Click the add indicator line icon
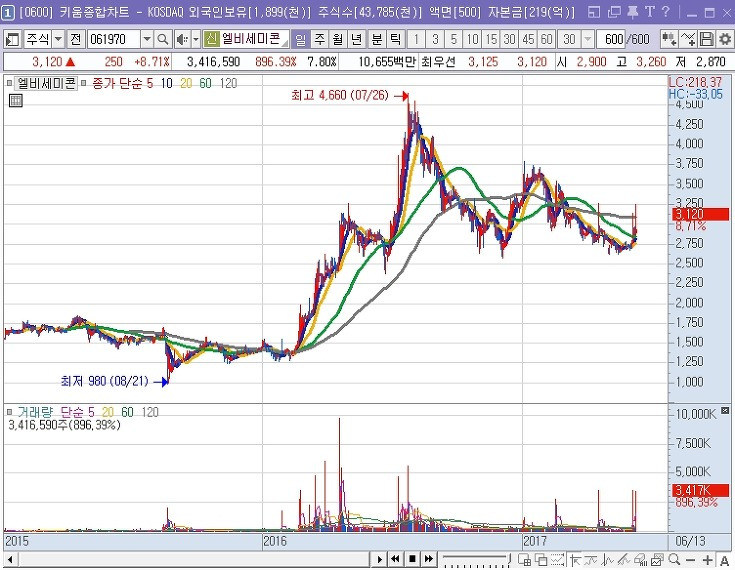The width and height of the screenshot is (735, 570). click(688, 39)
